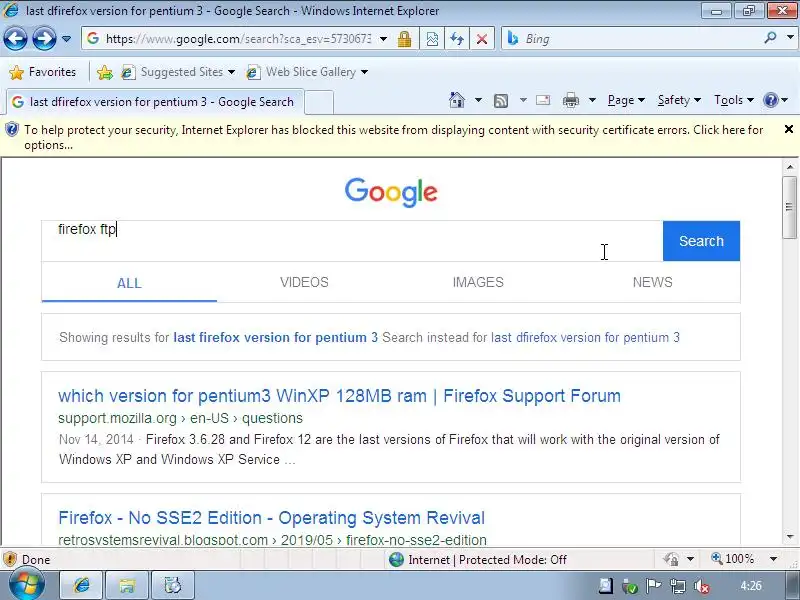Toggle Compatibility View icon
The width and height of the screenshot is (800, 600).
[432, 39]
